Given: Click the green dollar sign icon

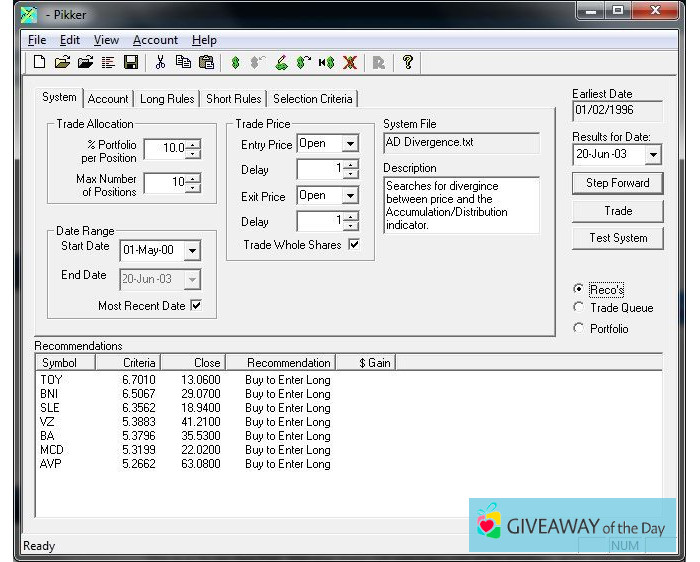Looking at the screenshot, I should pyautogui.click(x=235, y=62).
